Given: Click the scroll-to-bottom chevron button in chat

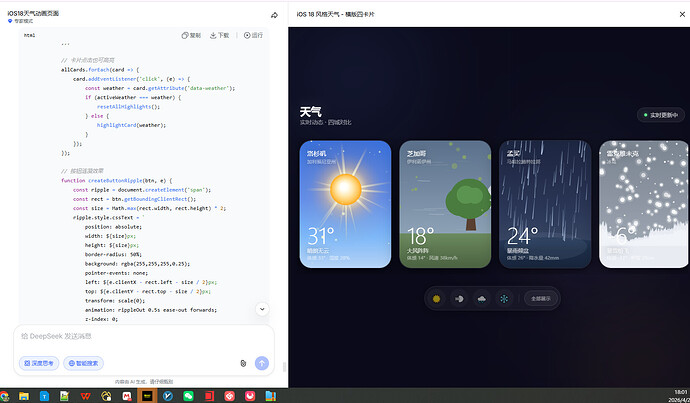Looking at the screenshot, I should coord(262,309).
